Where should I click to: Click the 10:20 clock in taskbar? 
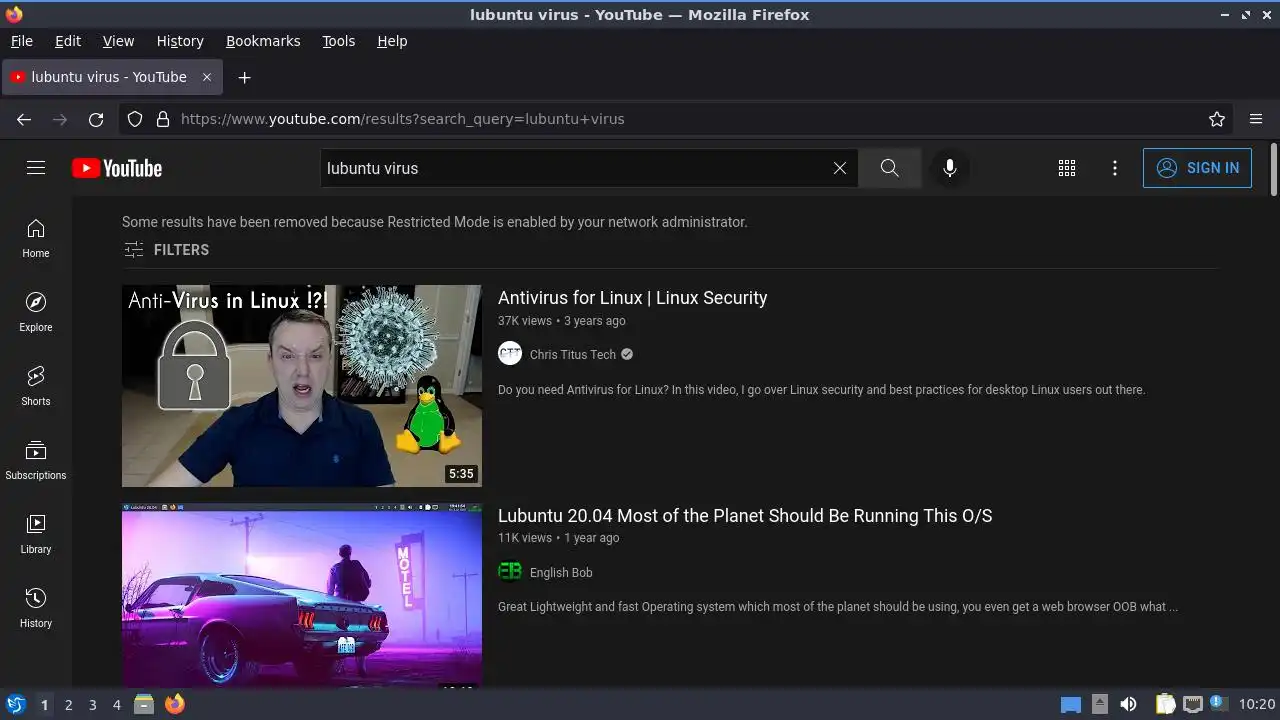1257,704
